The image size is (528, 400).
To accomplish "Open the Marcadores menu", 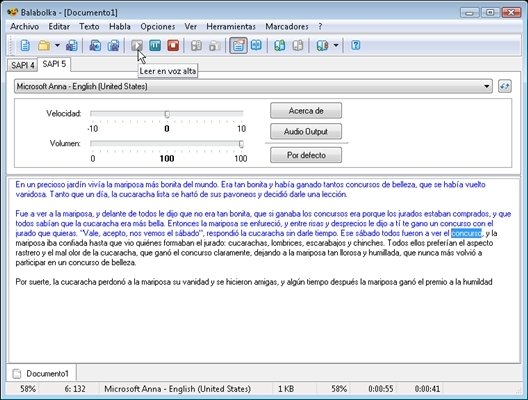I will click(x=287, y=26).
